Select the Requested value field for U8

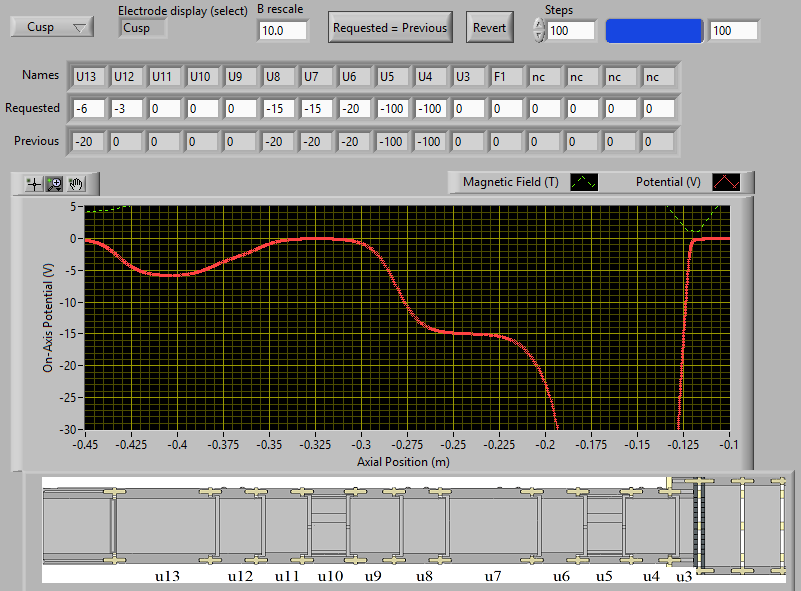(279, 108)
